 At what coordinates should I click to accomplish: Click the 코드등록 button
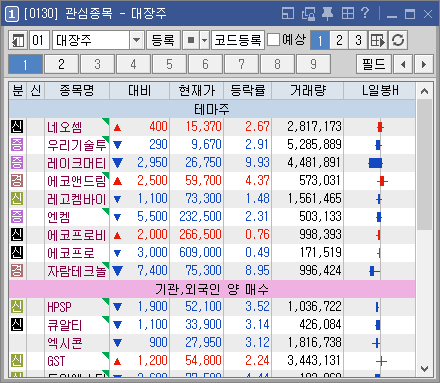point(238,40)
